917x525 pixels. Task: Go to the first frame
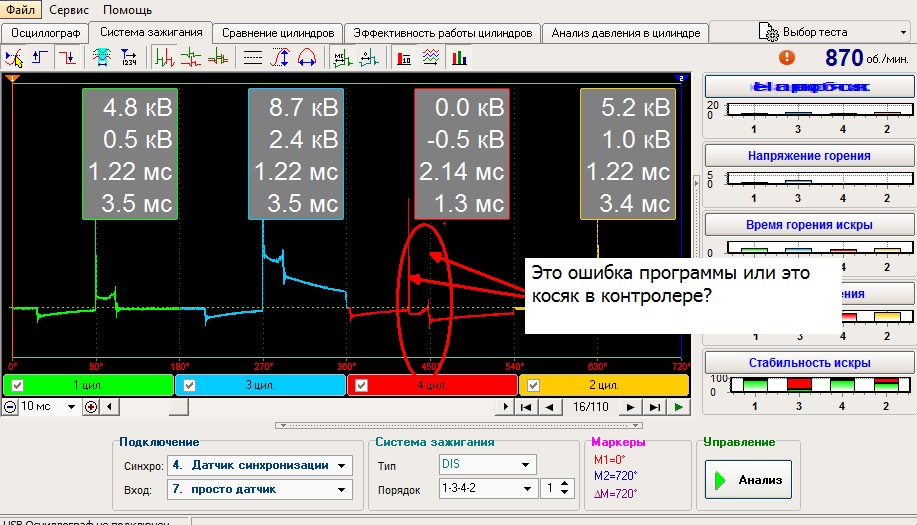coord(526,407)
